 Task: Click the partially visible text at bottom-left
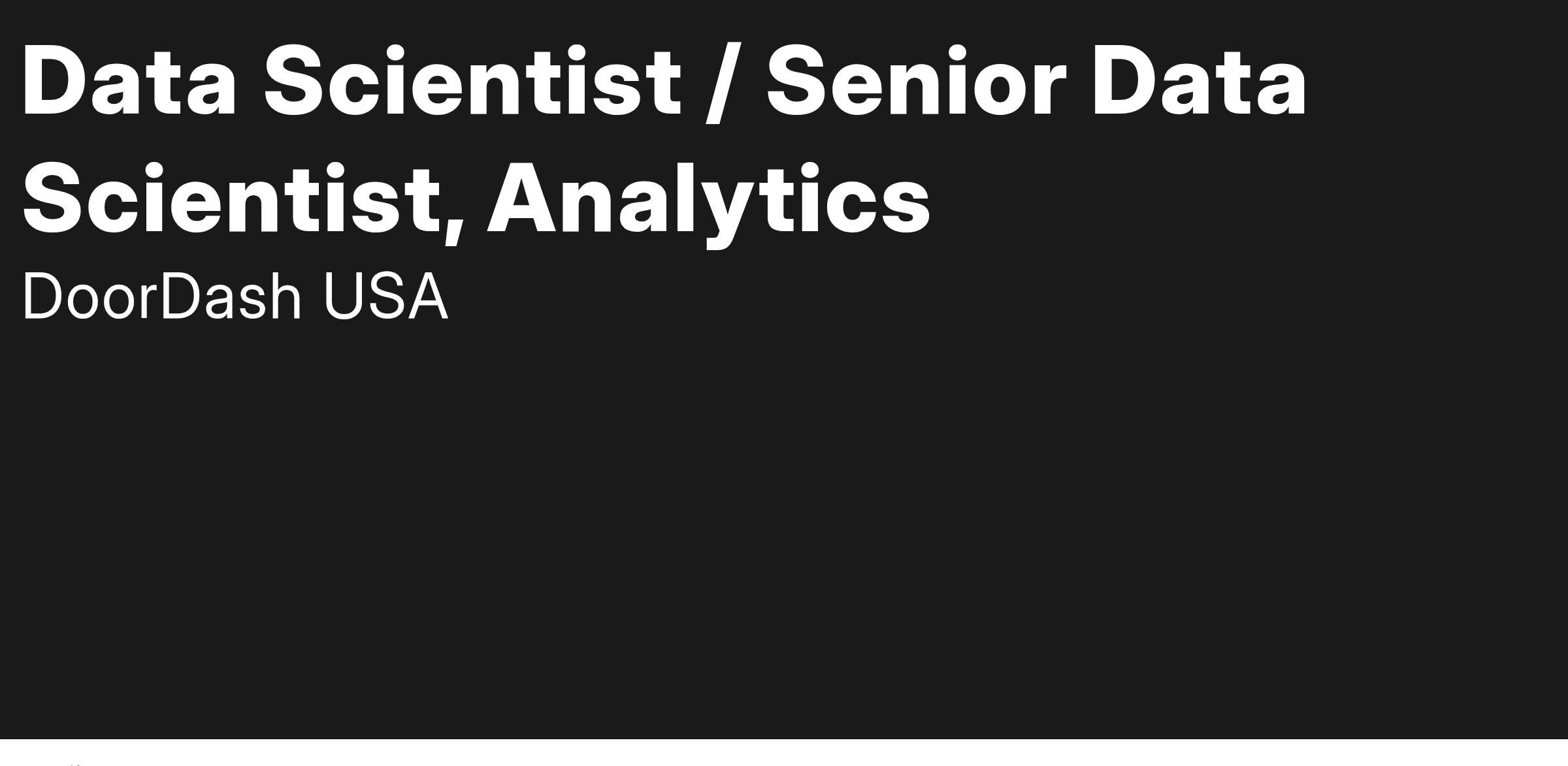(76, 763)
